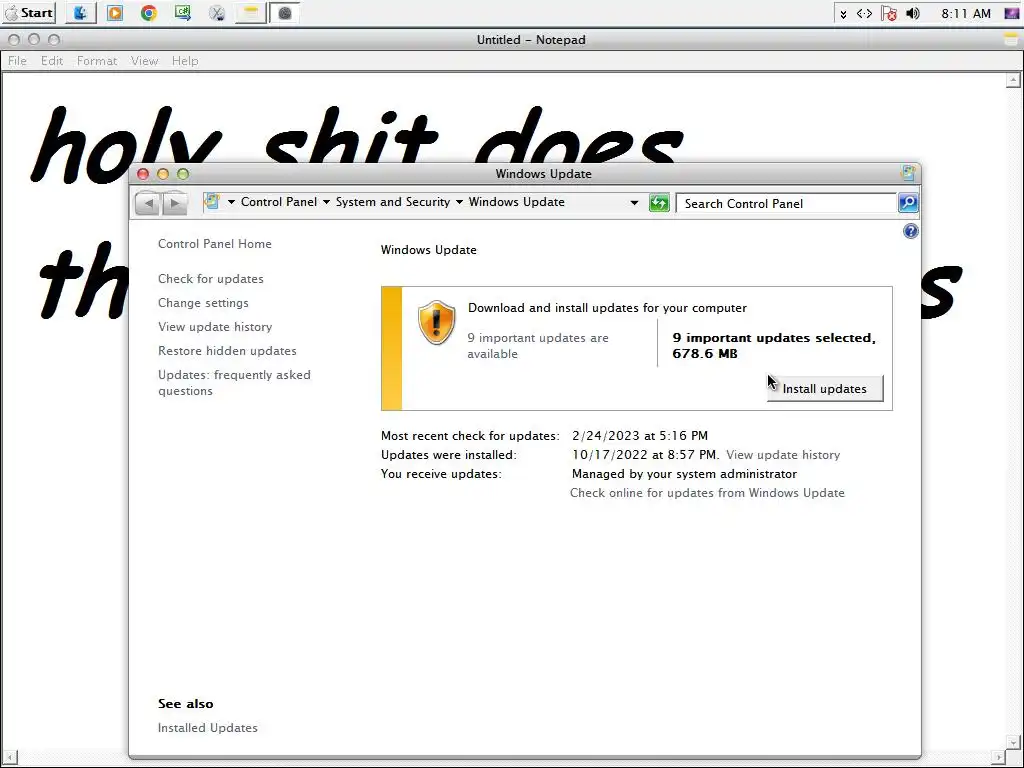Viewport: 1024px width, 768px height.
Task: Open 9 important updates are available link
Action: pyautogui.click(x=537, y=345)
